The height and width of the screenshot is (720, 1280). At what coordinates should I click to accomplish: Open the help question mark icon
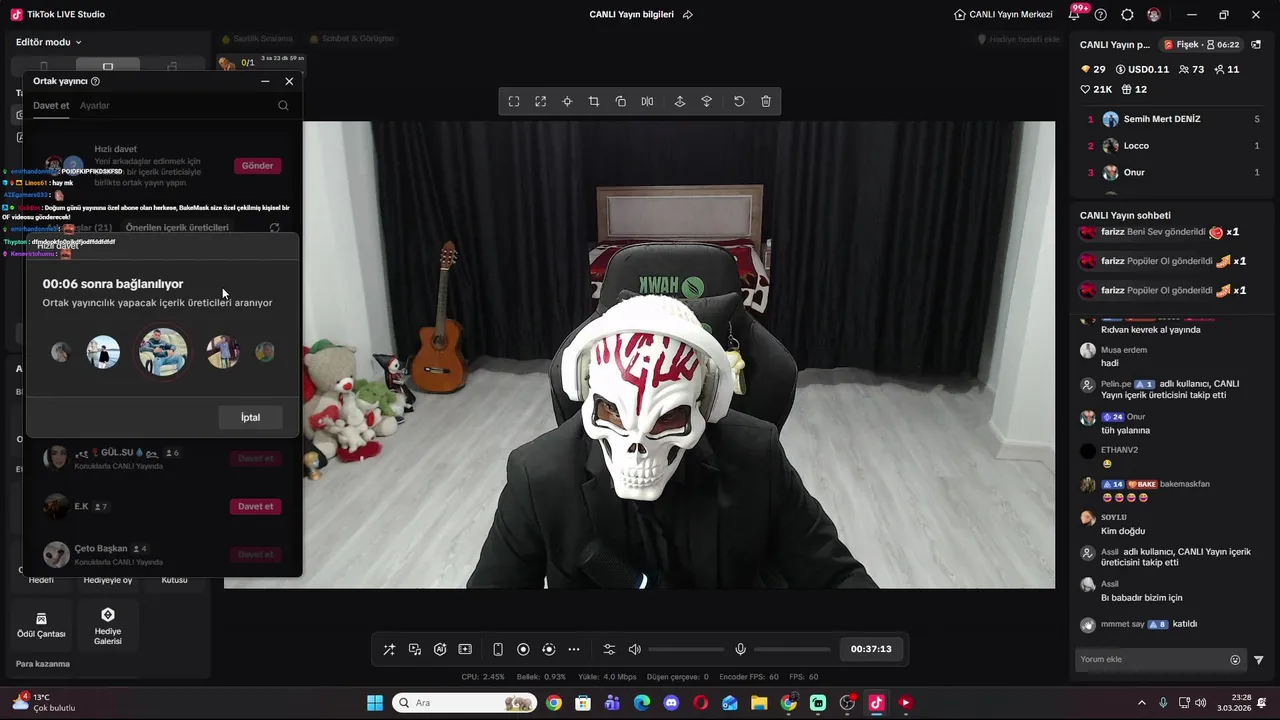click(1101, 15)
